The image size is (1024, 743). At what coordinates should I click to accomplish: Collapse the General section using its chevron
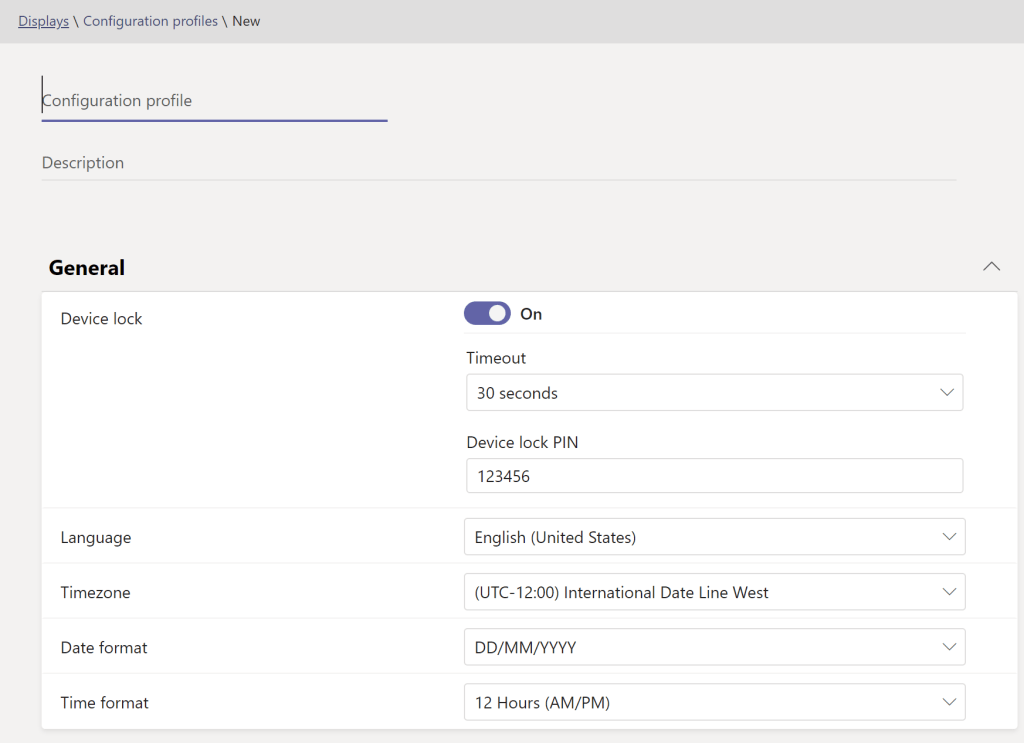click(991, 267)
